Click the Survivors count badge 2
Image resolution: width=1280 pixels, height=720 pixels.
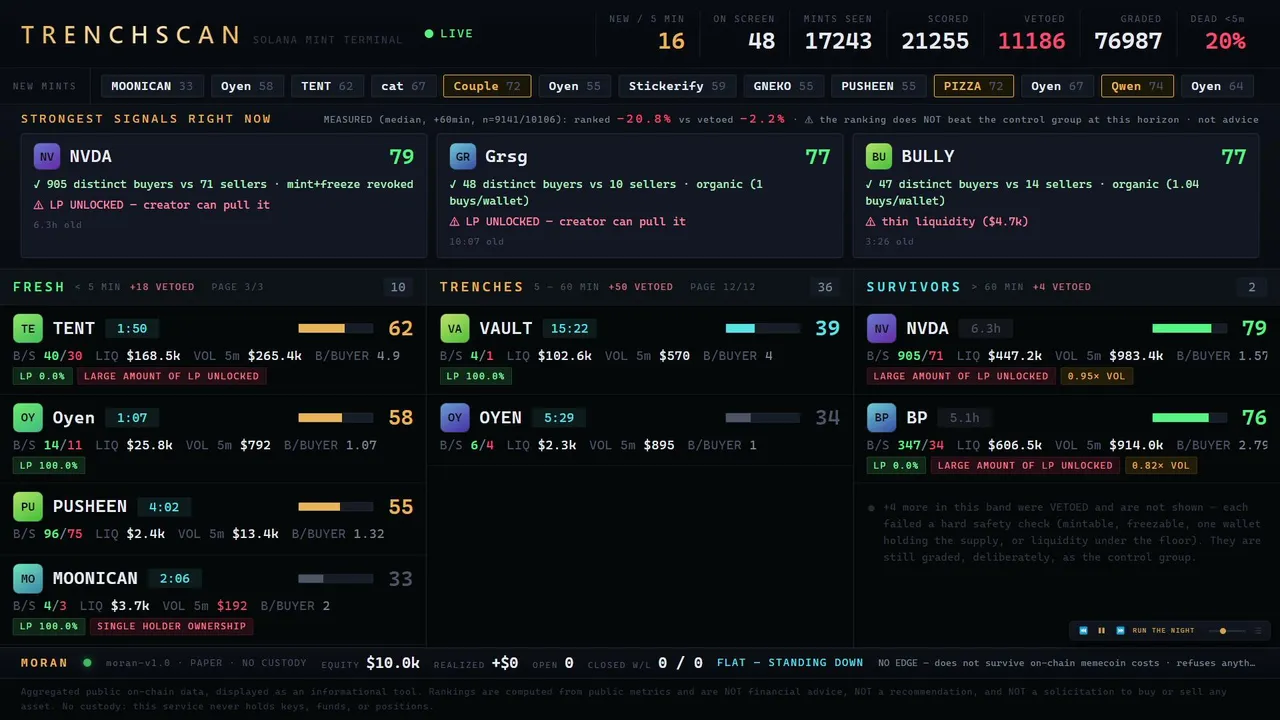pyautogui.click(x=1252, y=287)
